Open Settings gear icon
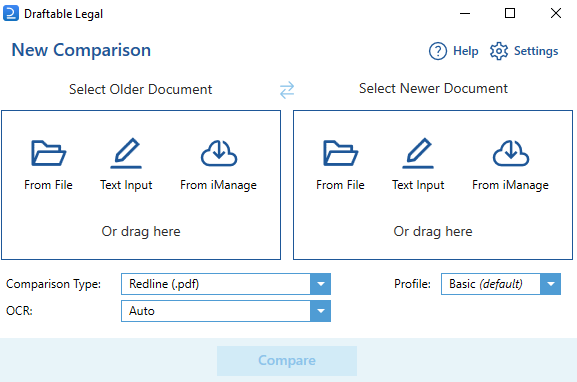This screenshot has height=382, width=577. coord(499,51)
